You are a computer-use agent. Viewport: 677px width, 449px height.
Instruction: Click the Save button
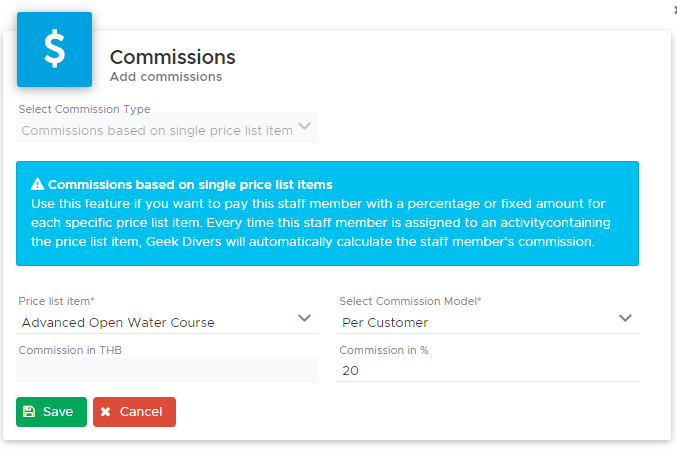(51, 412)
